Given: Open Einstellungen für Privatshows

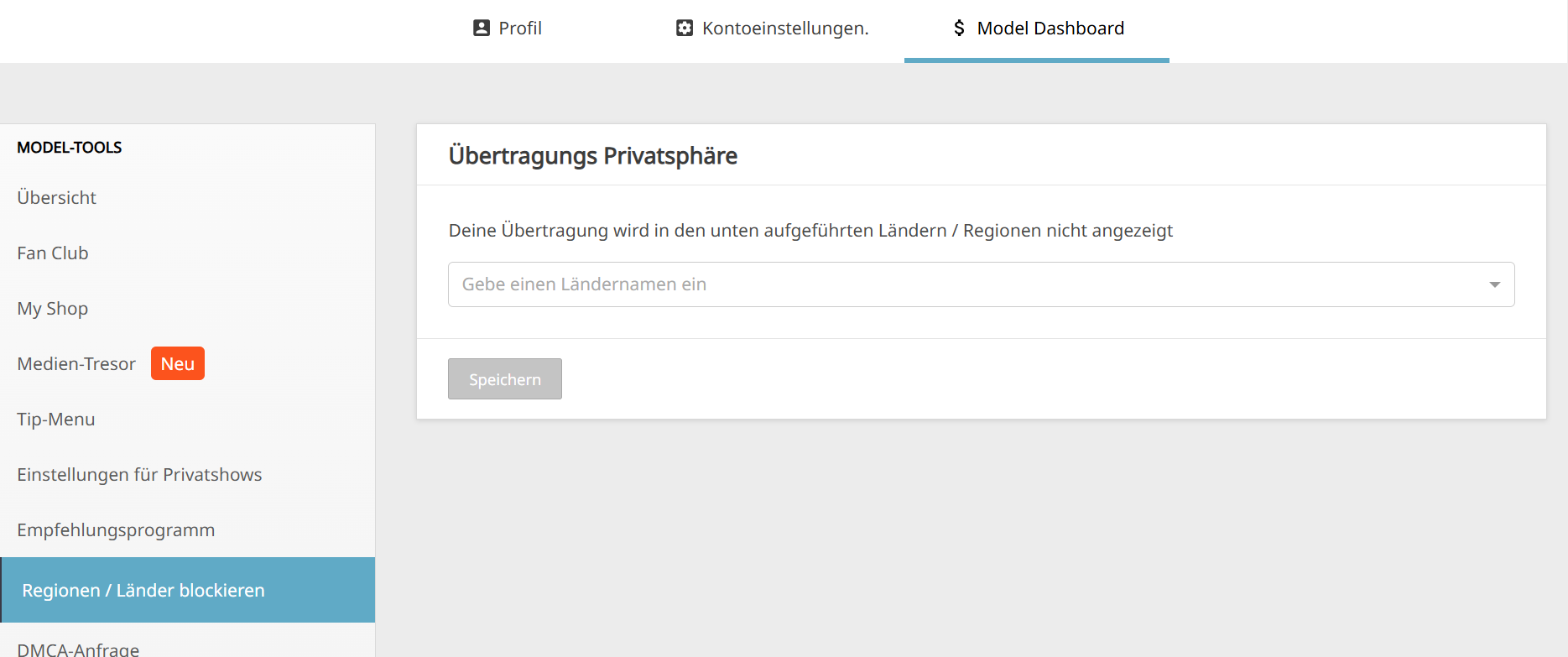Looking at the screenshot, I should pos(139,475).
